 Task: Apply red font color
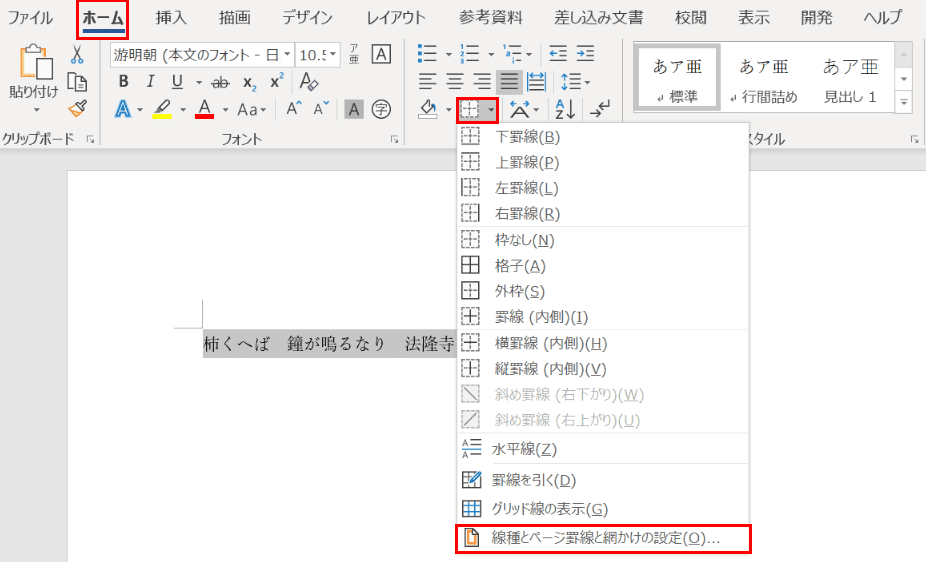point(205,109)
